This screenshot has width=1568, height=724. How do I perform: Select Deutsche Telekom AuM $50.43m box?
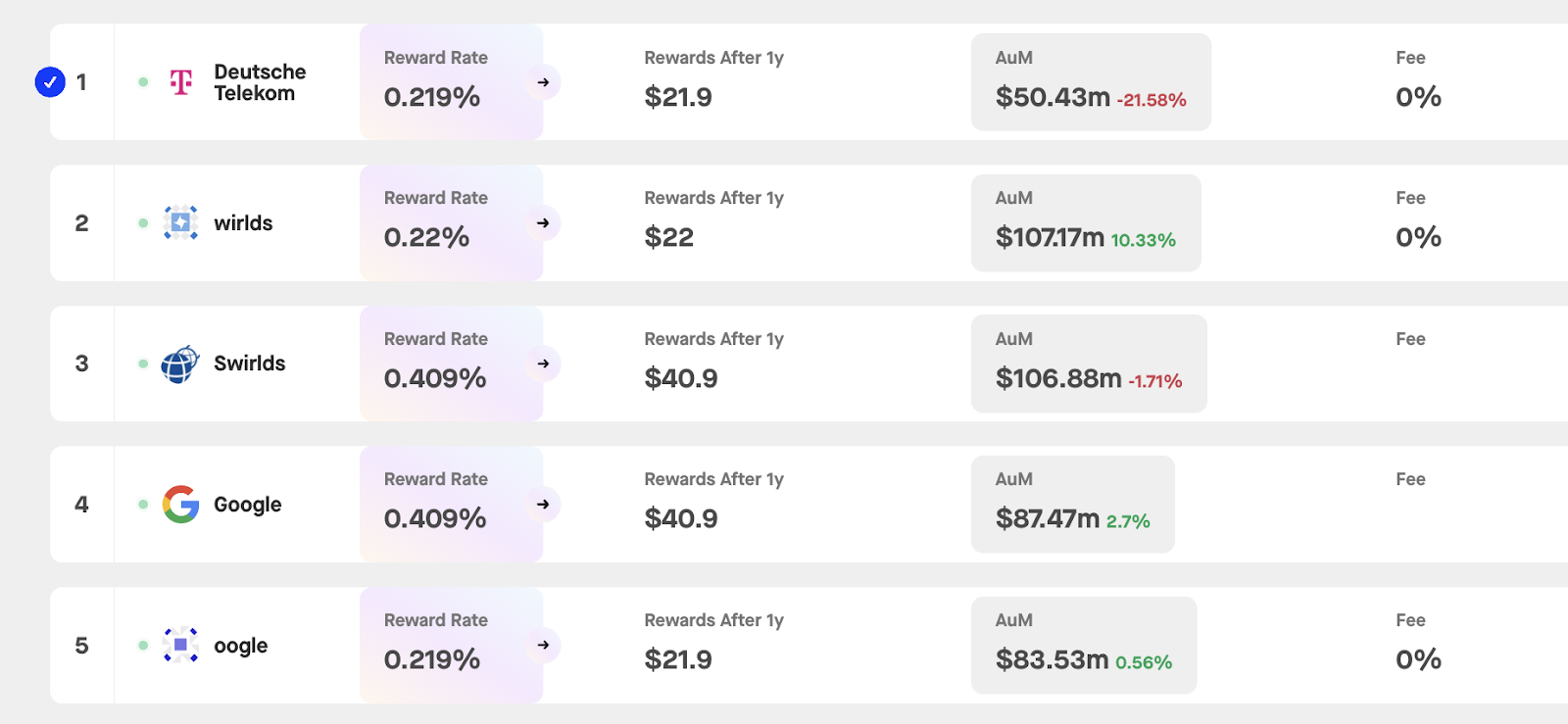1091,82
